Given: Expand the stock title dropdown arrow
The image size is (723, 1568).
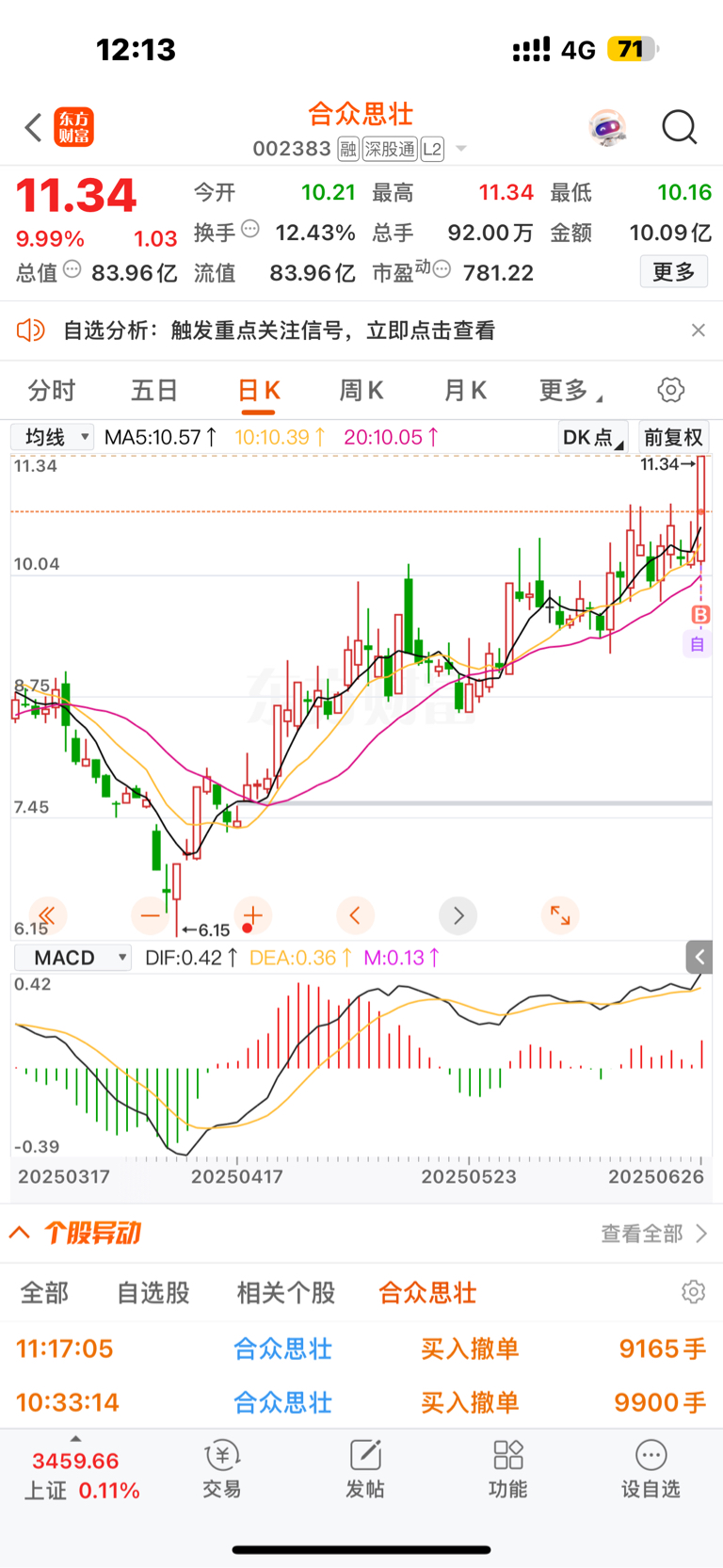Looking at the screenshot, I should click(x=461, y=149).
